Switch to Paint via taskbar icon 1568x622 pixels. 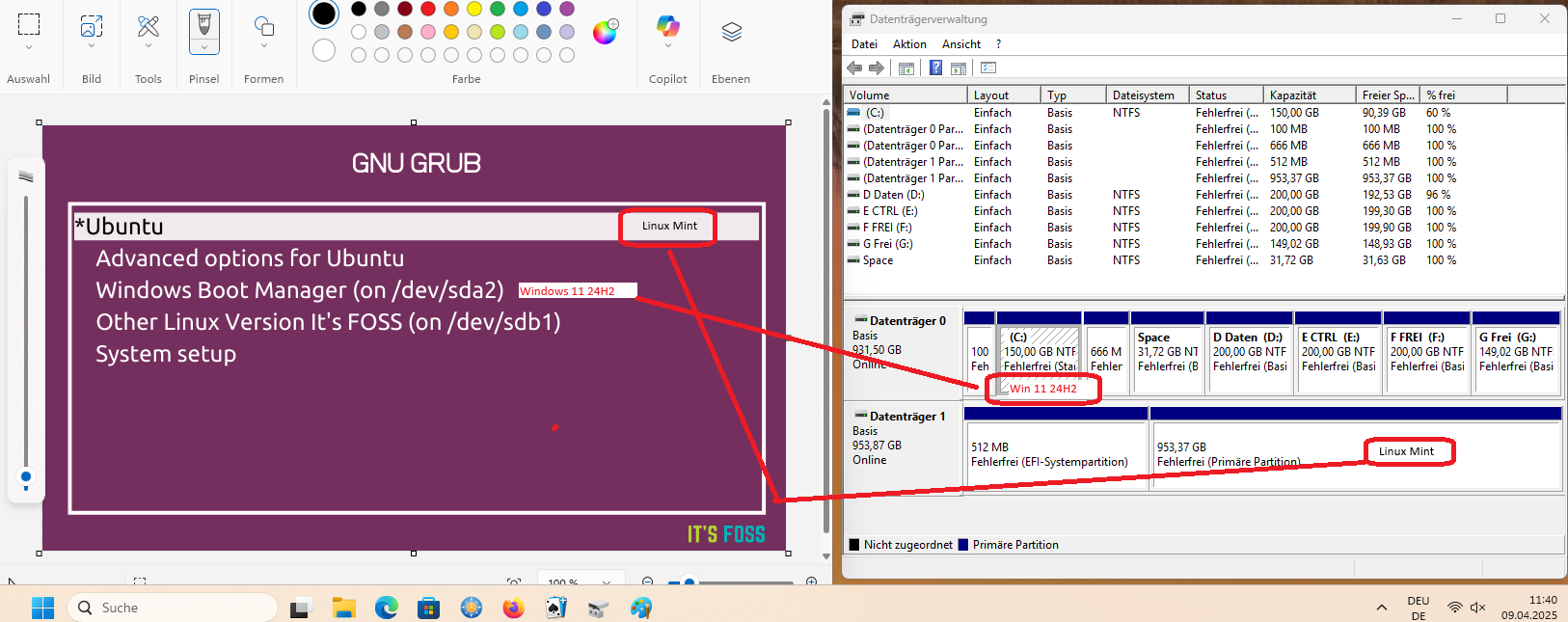pos(640,608)
